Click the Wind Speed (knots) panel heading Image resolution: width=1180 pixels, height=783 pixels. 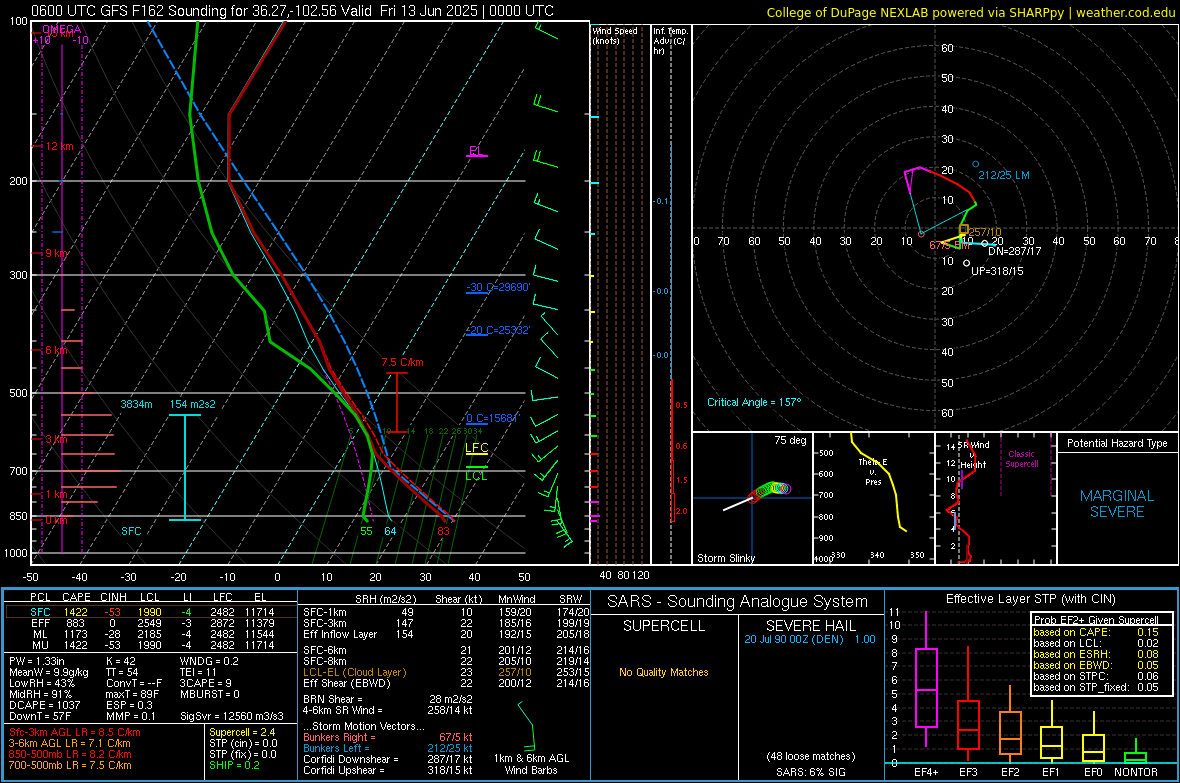click(x=615, y=36)
